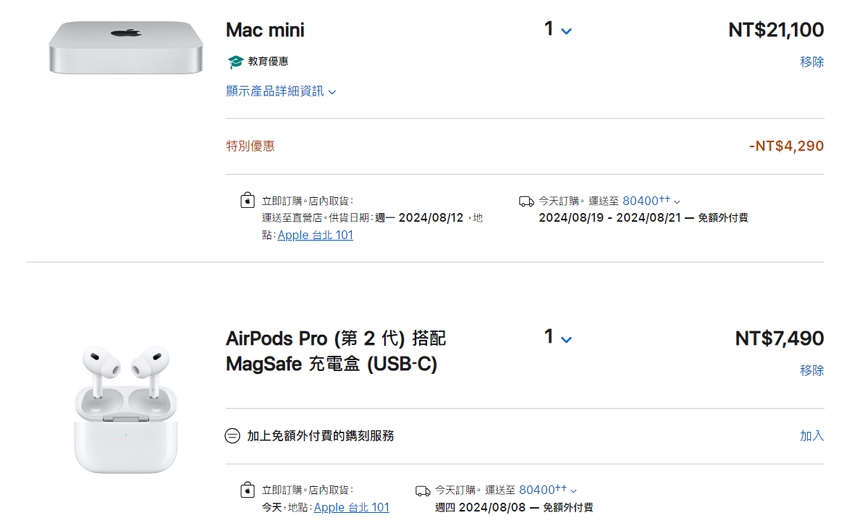Remove Mac mini via 移除 link
The height and width of the screenshot is (528, 860).
(x=812, y=62)
